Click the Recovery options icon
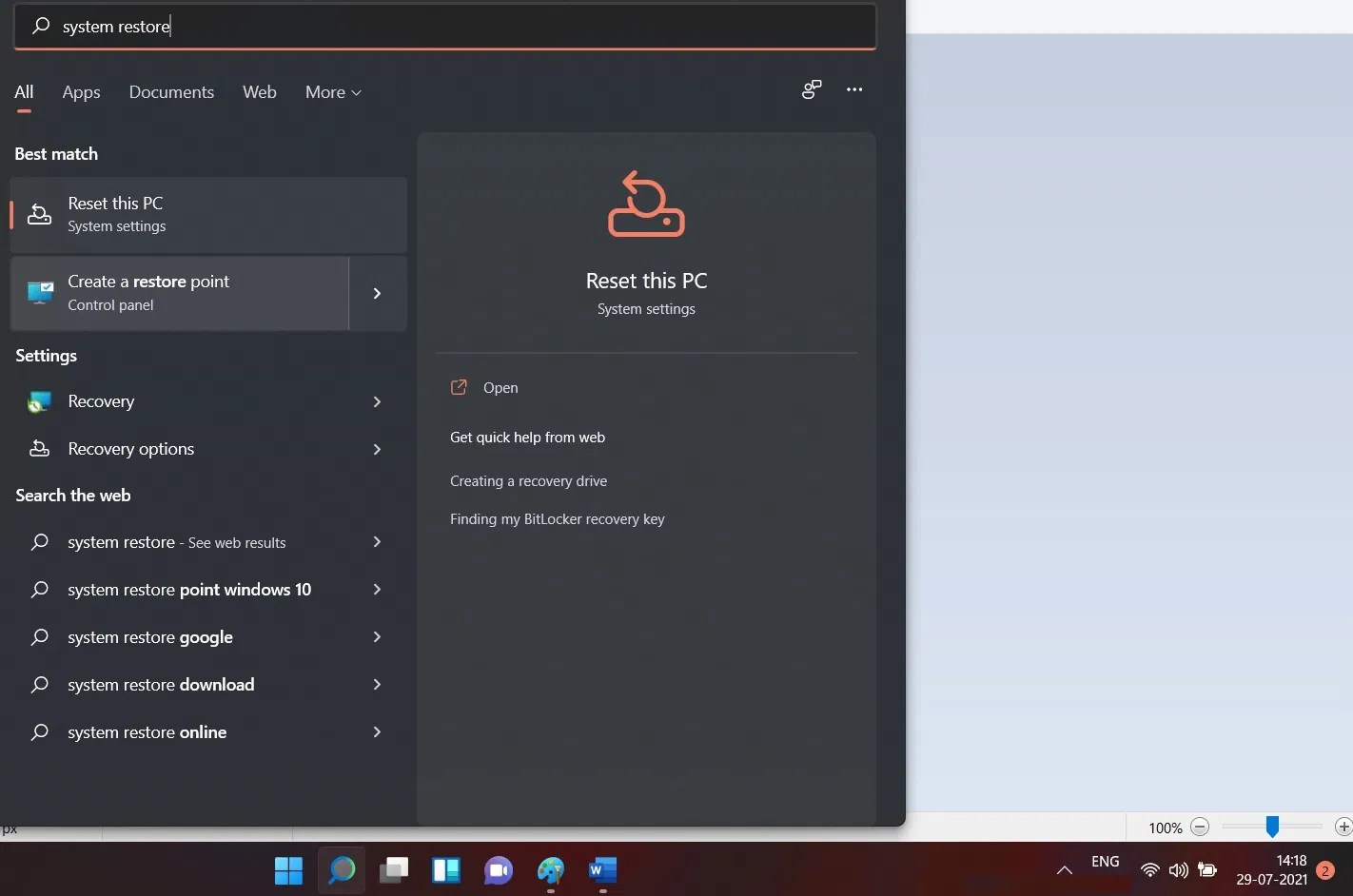 click(39, 448)
